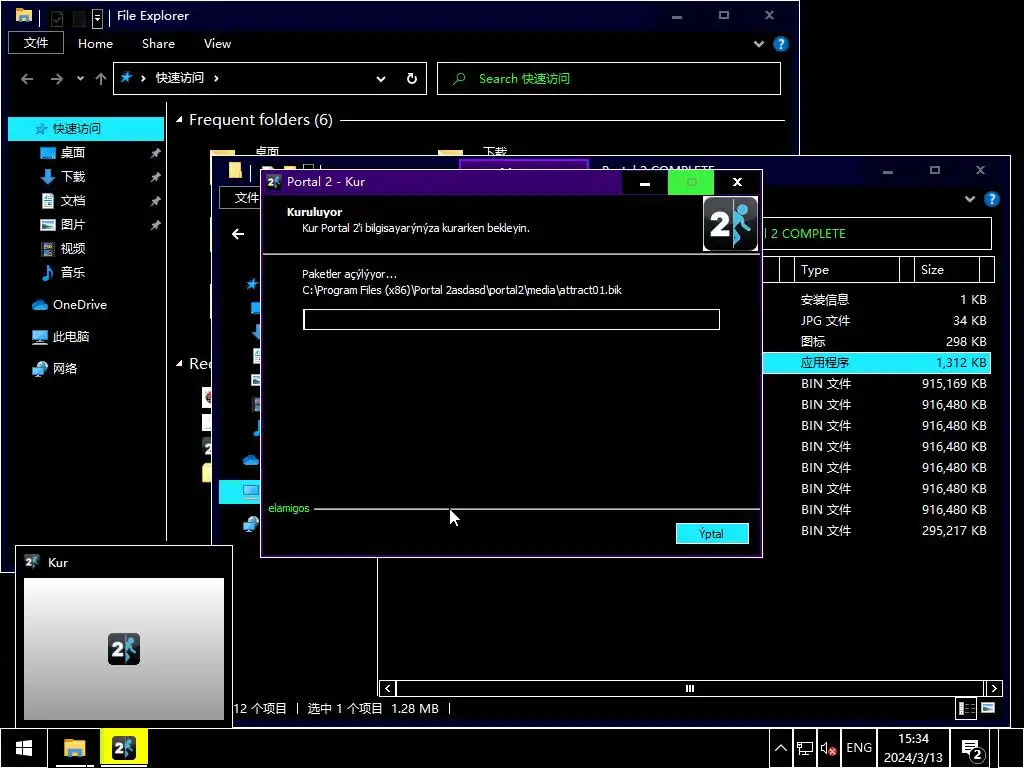
Task: Switch the ENG input language
Action: point(859,748)
